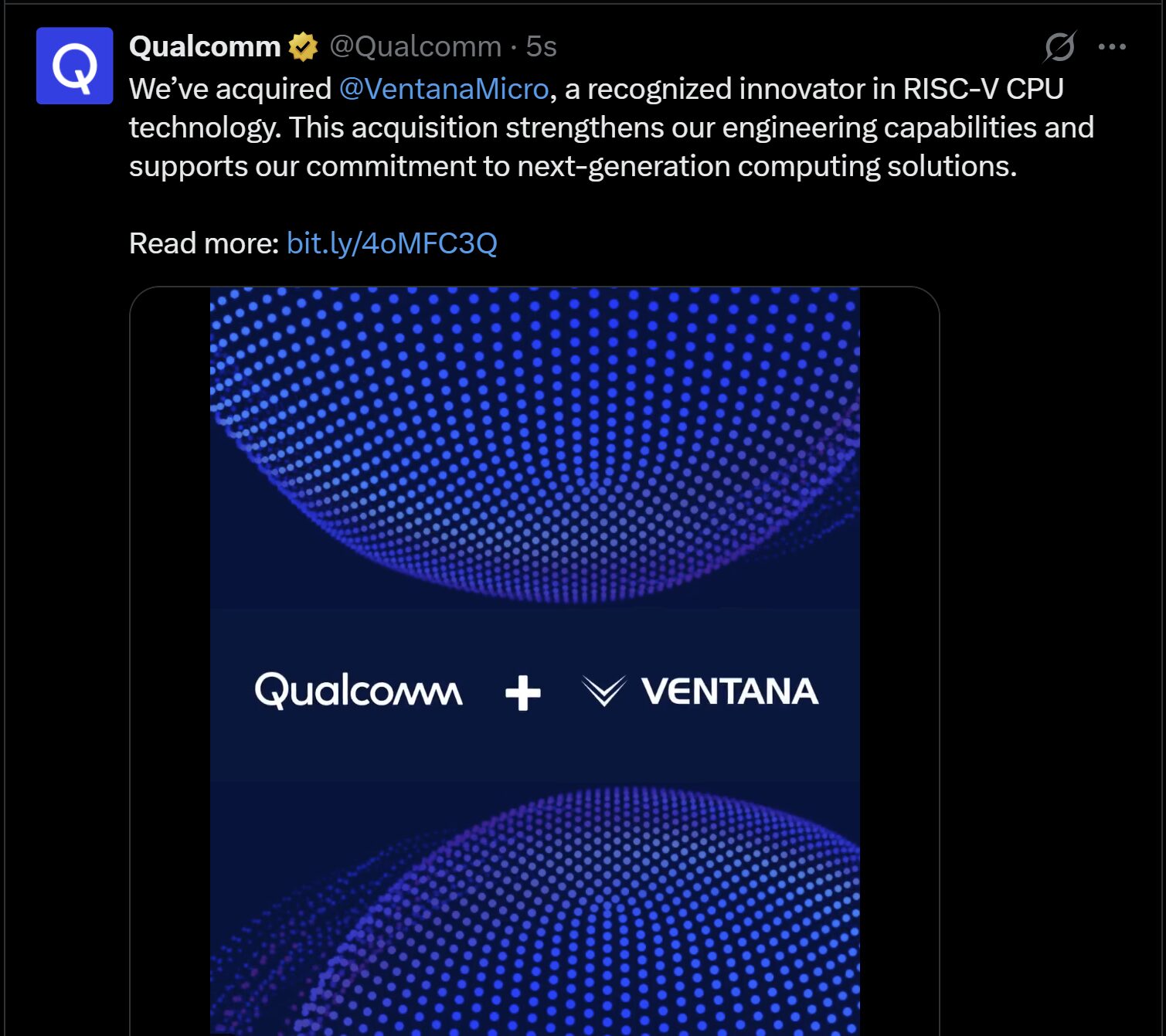Click the tweet body text area
The height and width of the screenshot is (1036, 1166).
tap(541, 127)
